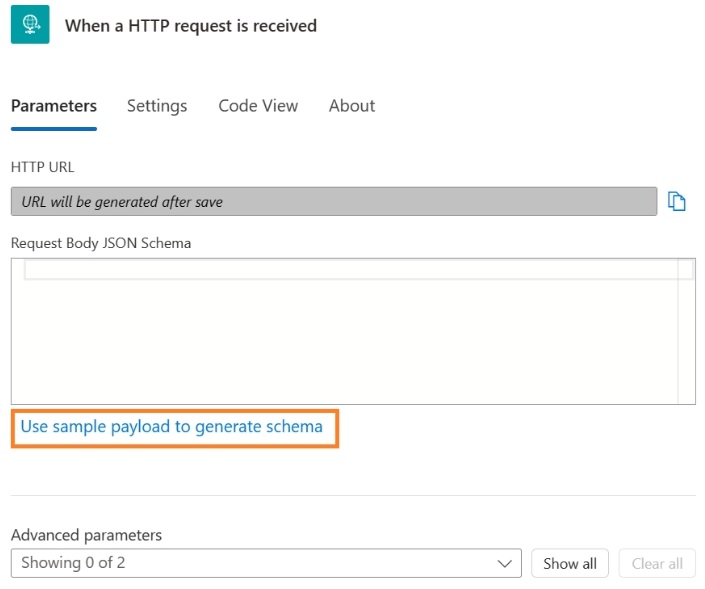Open the Settings tab
The image size is (705, 589).
pos(157,106)
